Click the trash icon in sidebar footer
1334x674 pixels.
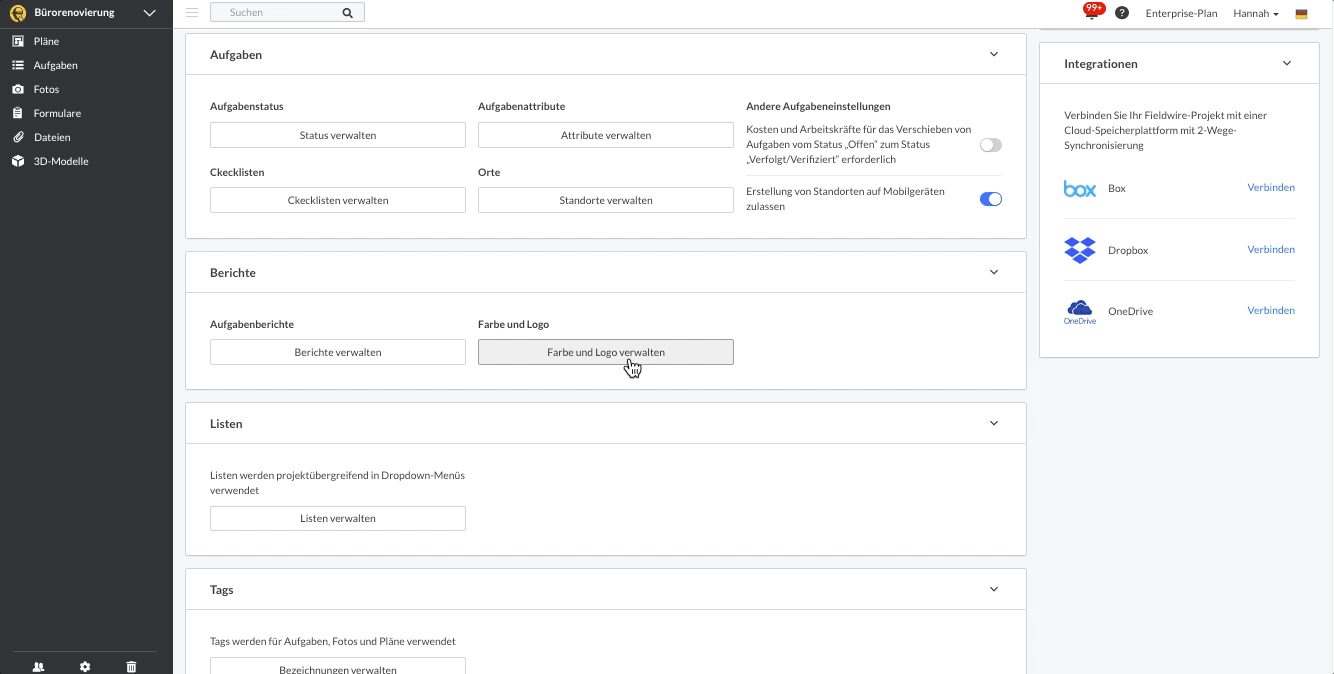131,666
